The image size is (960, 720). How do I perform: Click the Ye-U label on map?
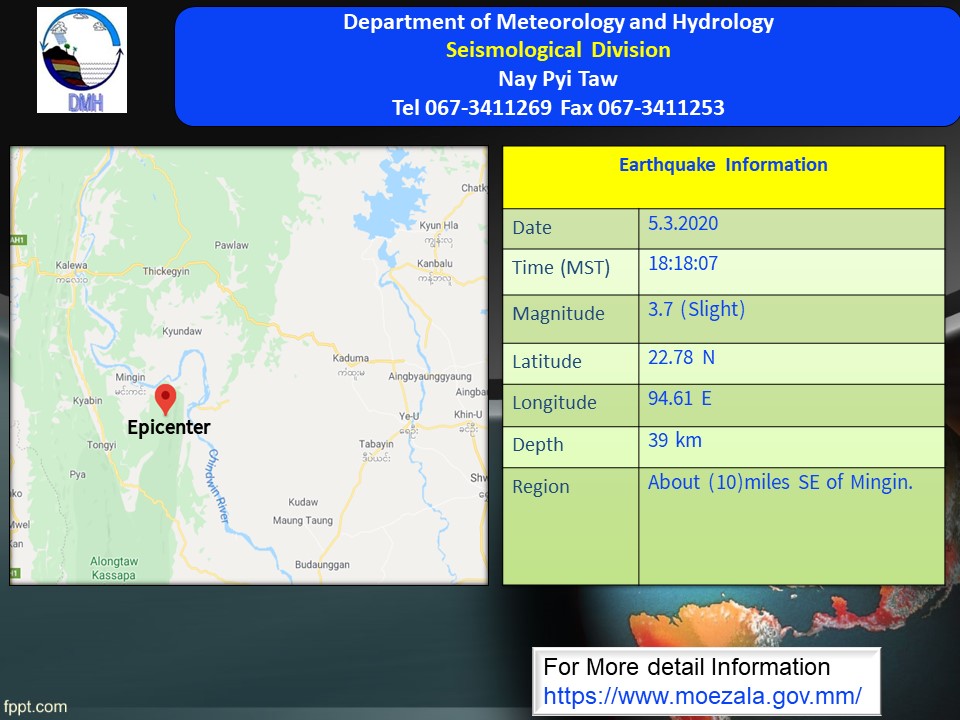pyautogui.click(x=409, y=416)
